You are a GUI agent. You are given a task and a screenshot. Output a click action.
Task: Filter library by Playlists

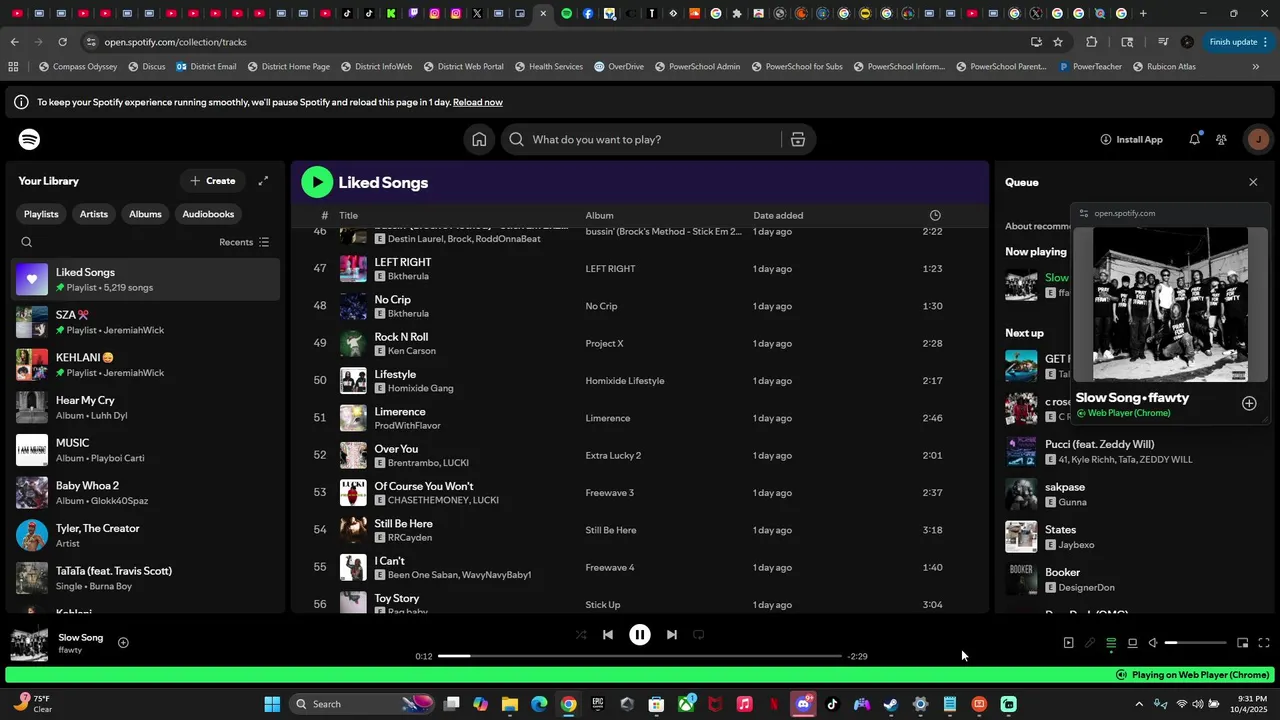41,214
